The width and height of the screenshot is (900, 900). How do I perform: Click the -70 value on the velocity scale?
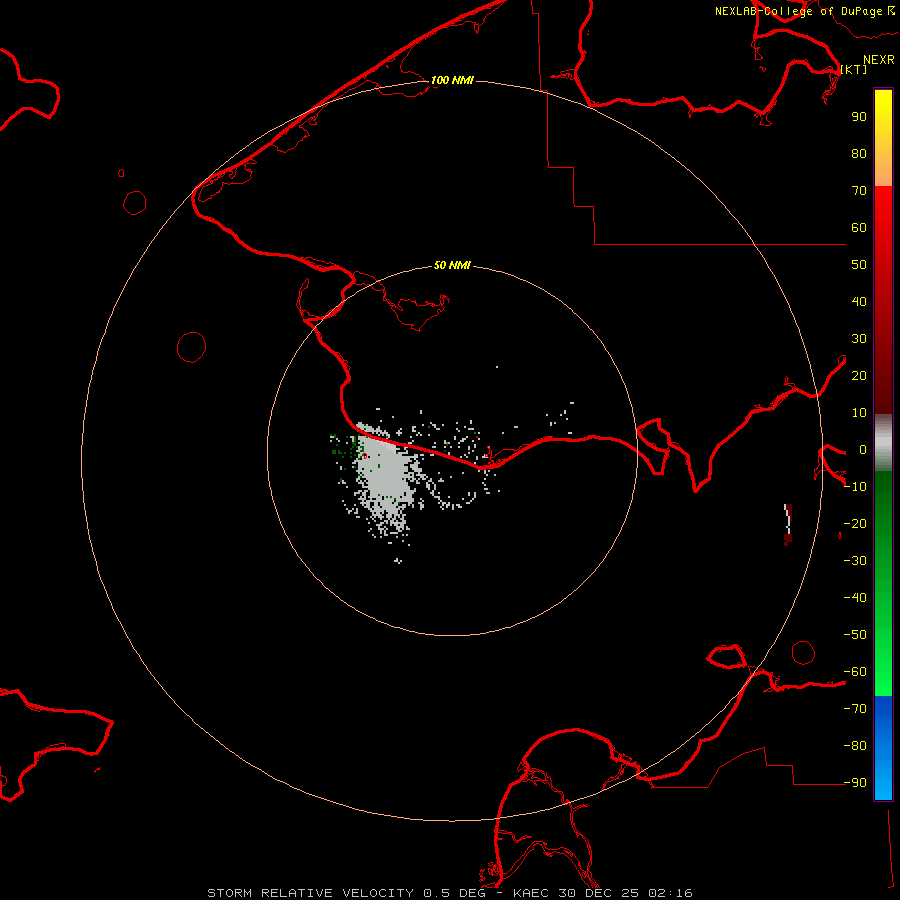pos(855,709)
